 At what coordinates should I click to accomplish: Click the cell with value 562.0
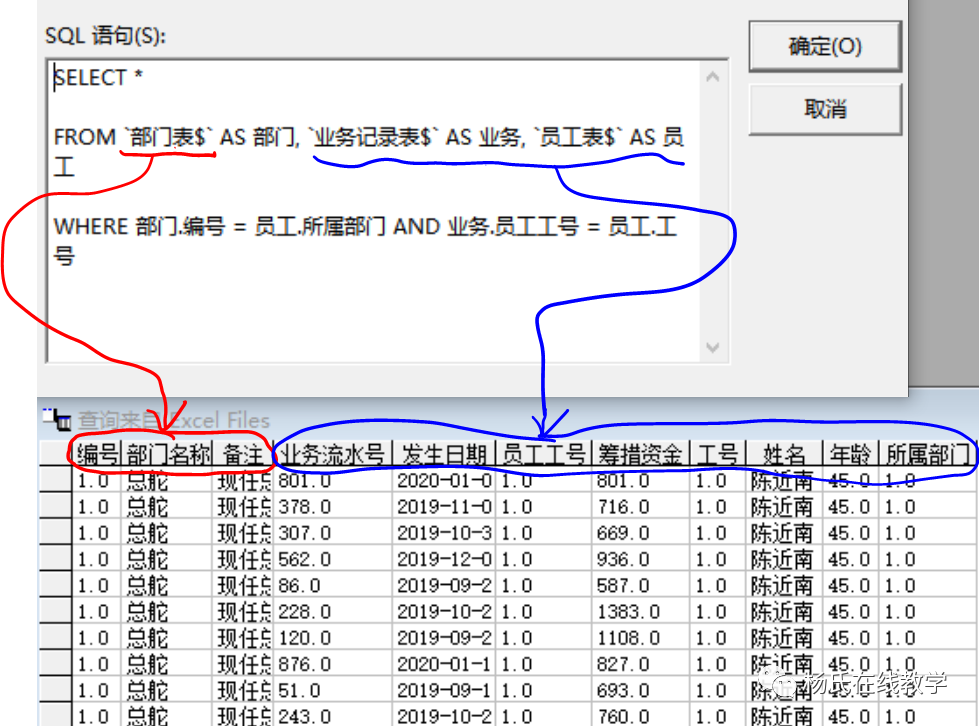332,559
